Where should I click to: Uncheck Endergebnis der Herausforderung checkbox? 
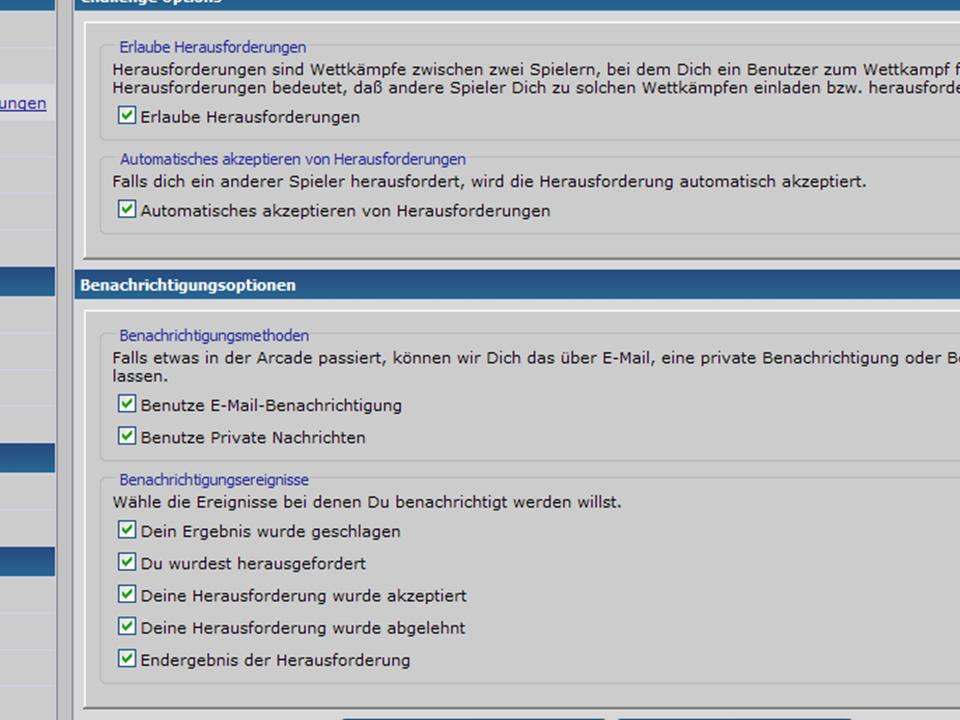click(x=127, y=659)
